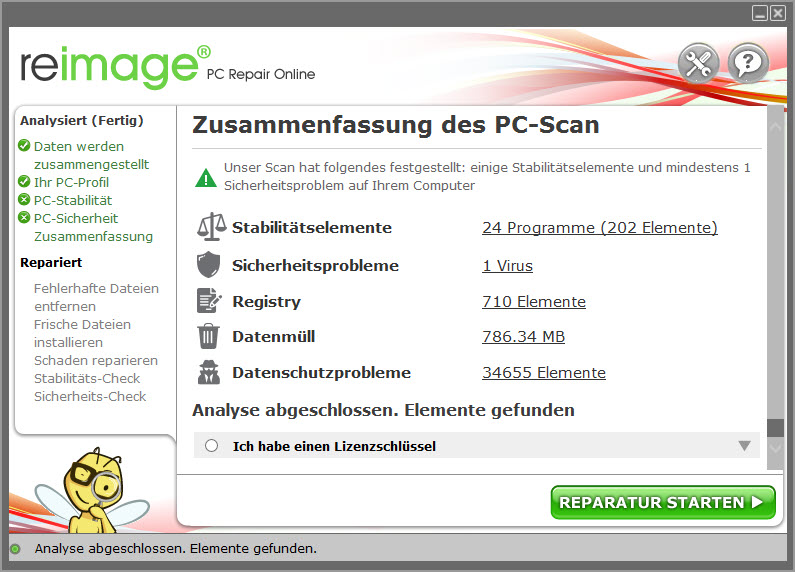The image size is (795, 572).
Task: Click the Registry label
Action: tap(267, 302)
